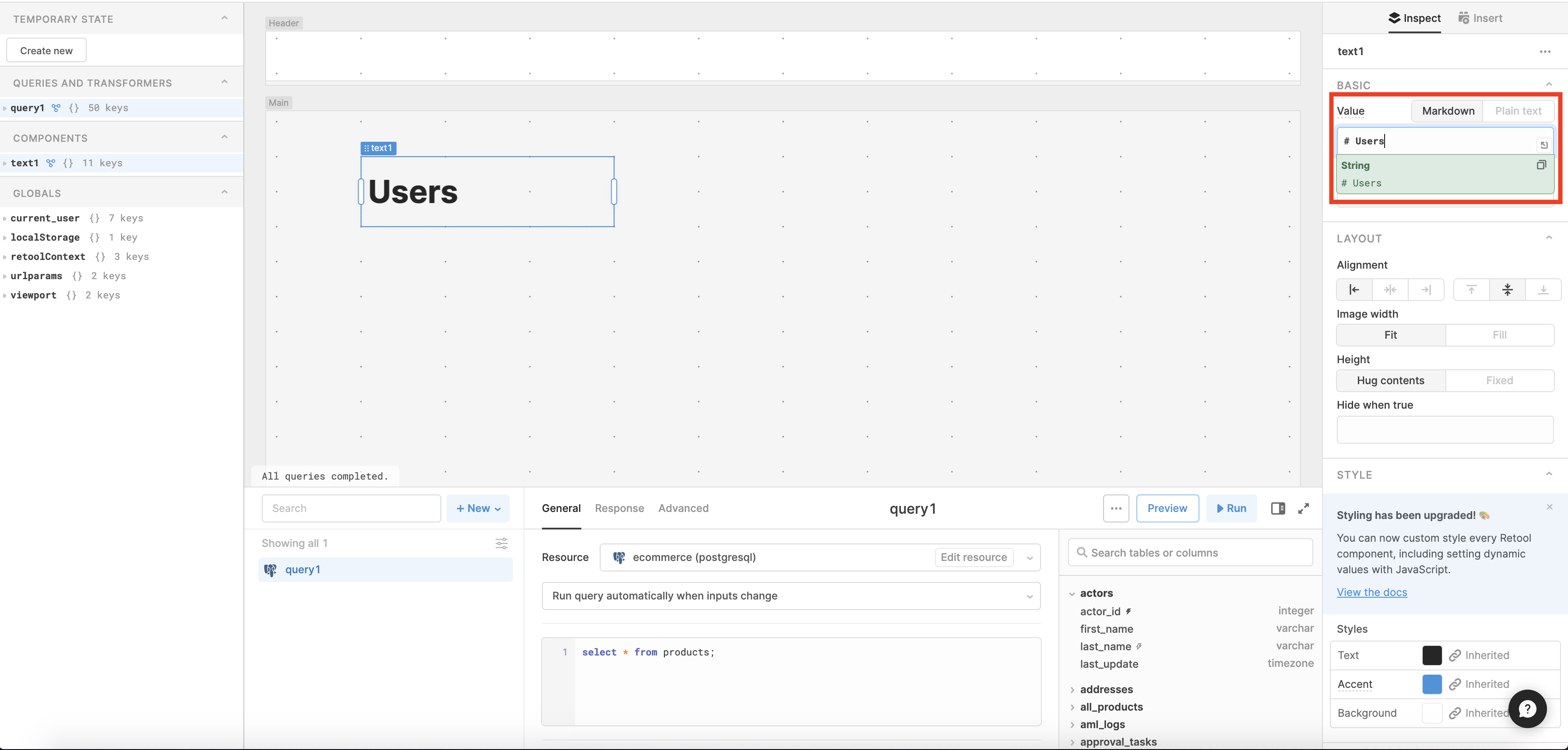Image resolution: width=1568 pixels, height=750 pixels.
Task: Expand the addresses table schema
Action: [1072, 690]
